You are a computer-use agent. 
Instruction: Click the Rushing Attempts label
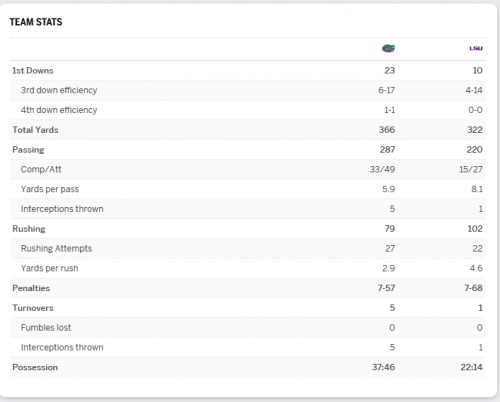56,249
